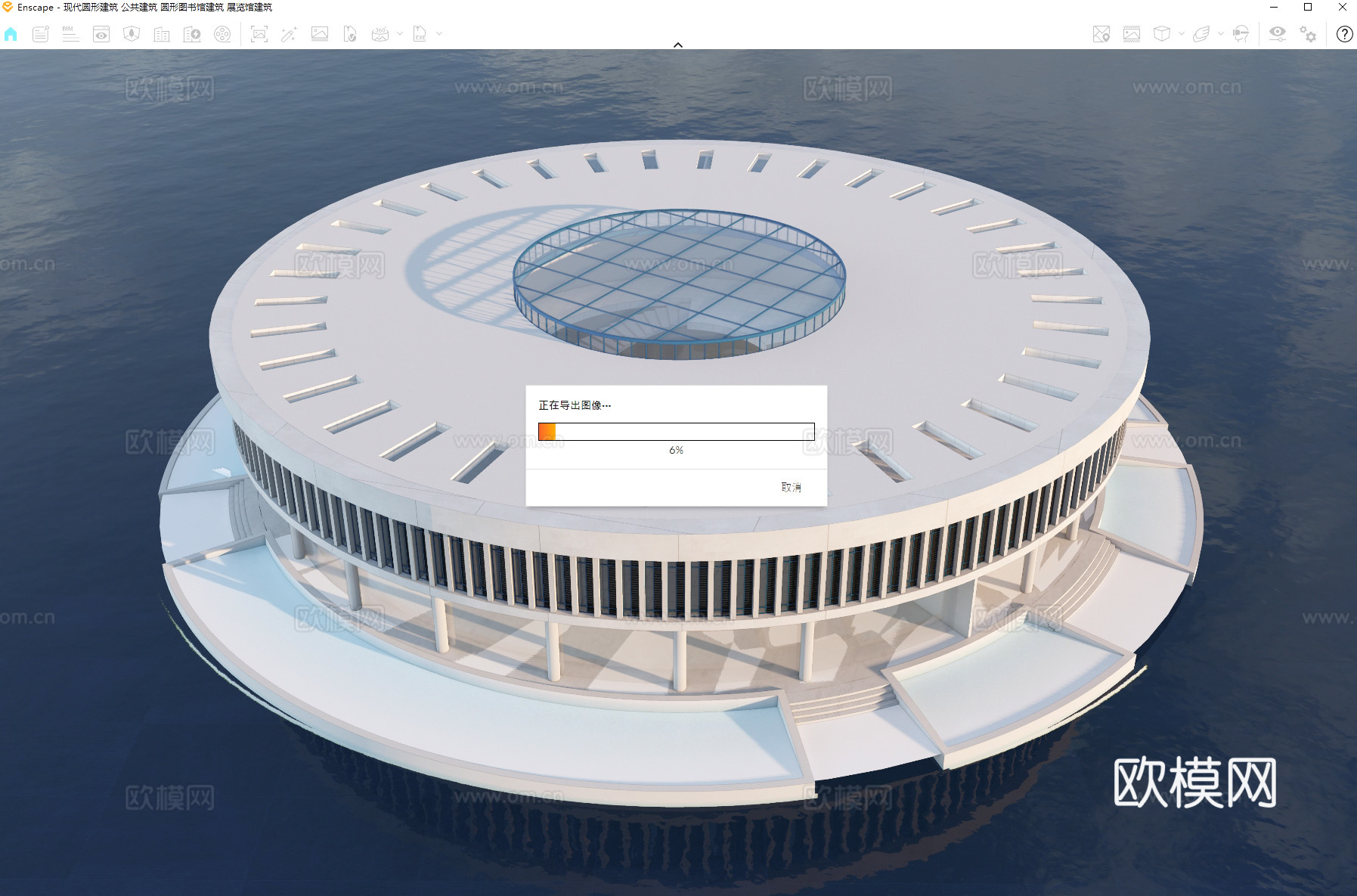Open the annotation notes panel icon
Image resolution: width=1357 pixels, height=896 pixels.
coord(41,34)
